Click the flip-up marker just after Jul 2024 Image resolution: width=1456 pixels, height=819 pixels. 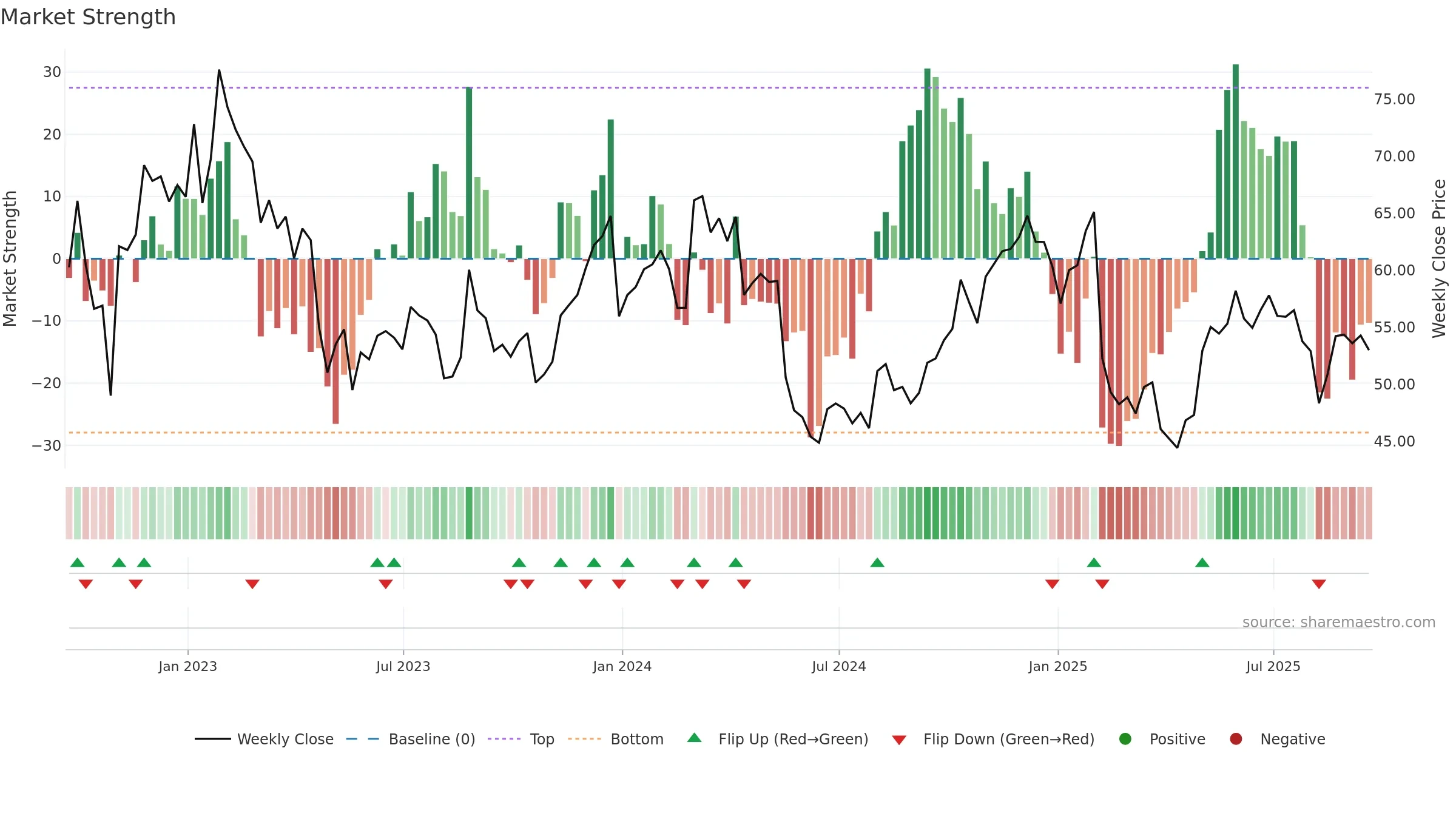[x=877, y=562]
